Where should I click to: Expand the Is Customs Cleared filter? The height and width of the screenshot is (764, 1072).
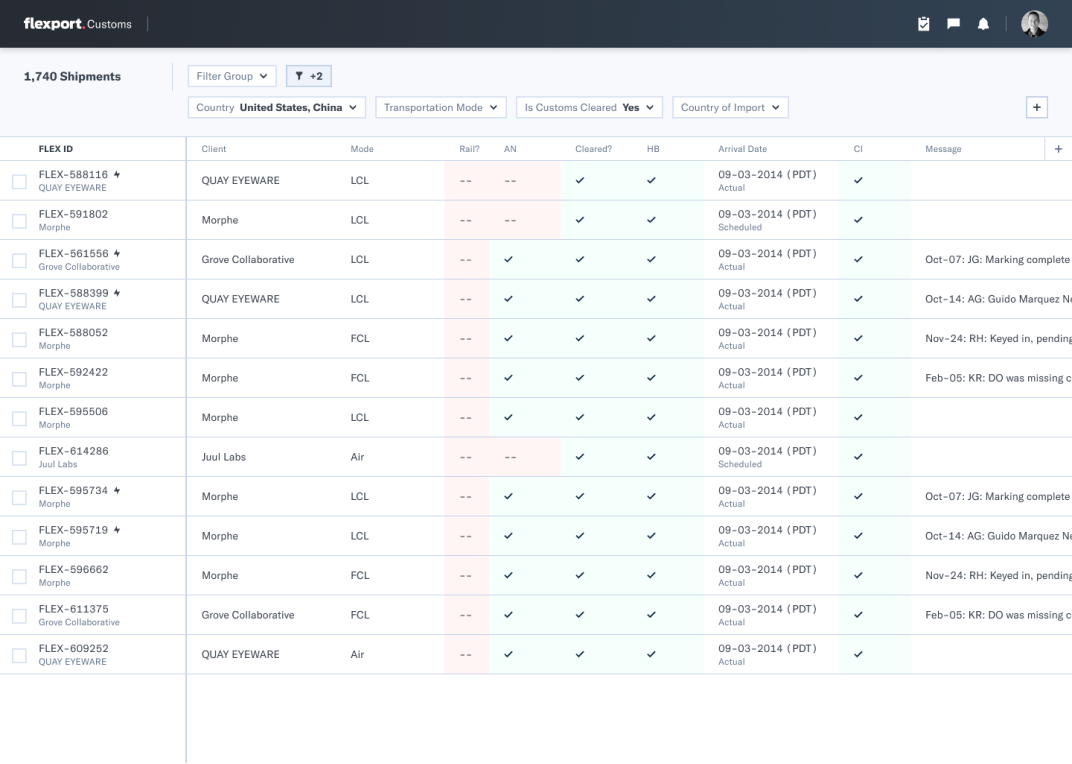[589, 107]
